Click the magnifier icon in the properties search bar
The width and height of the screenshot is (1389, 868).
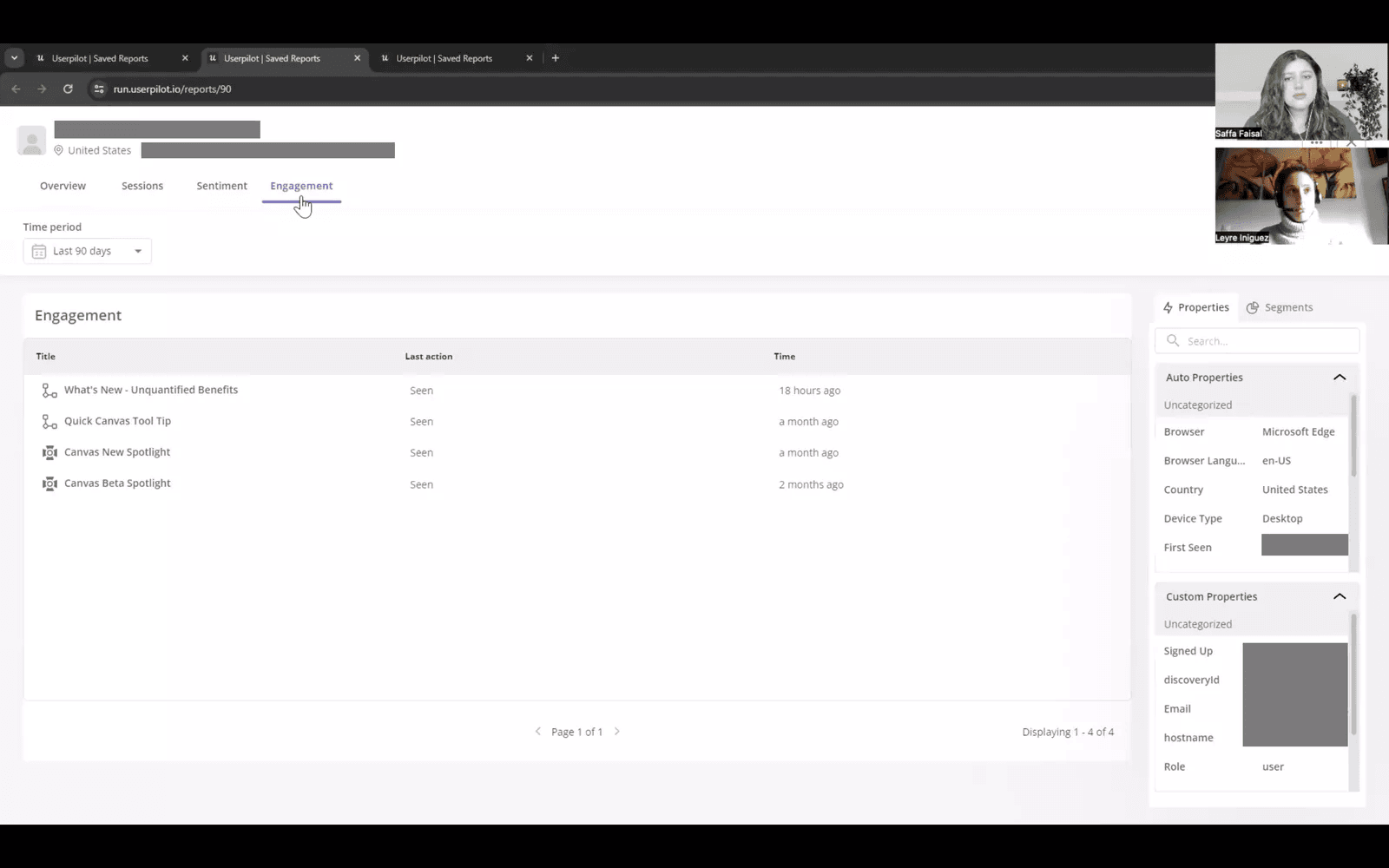pyautogui.click(x=1173, y=340)
